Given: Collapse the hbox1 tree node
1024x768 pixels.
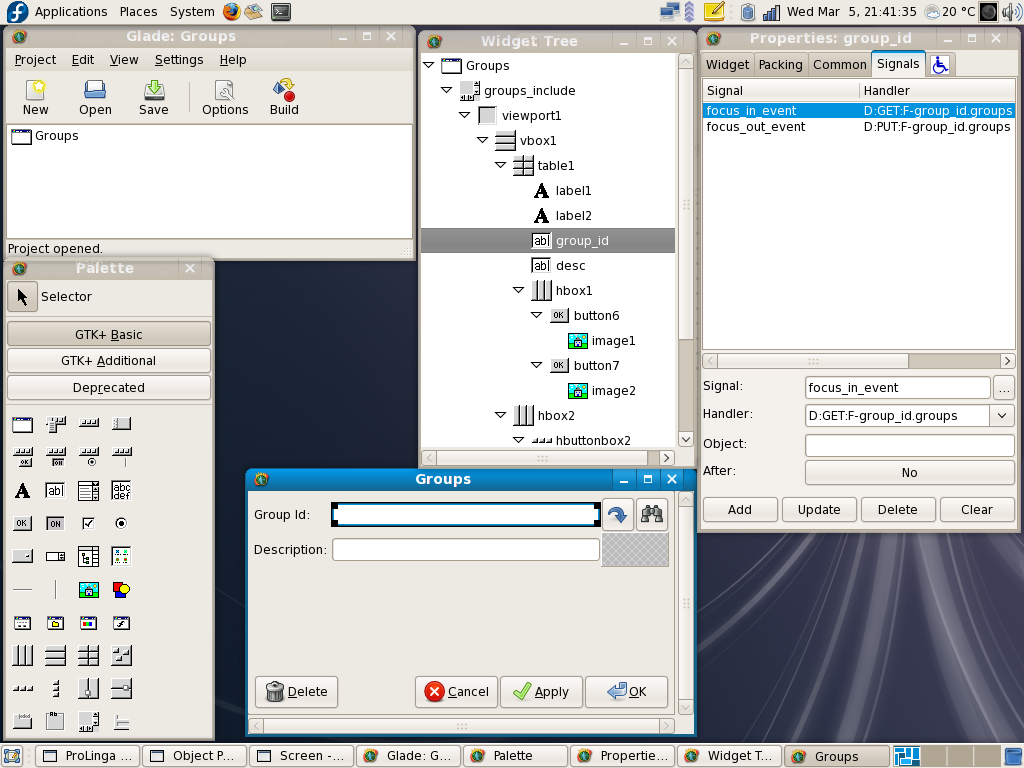Looking at the screenshot, I should click(519, 290).
